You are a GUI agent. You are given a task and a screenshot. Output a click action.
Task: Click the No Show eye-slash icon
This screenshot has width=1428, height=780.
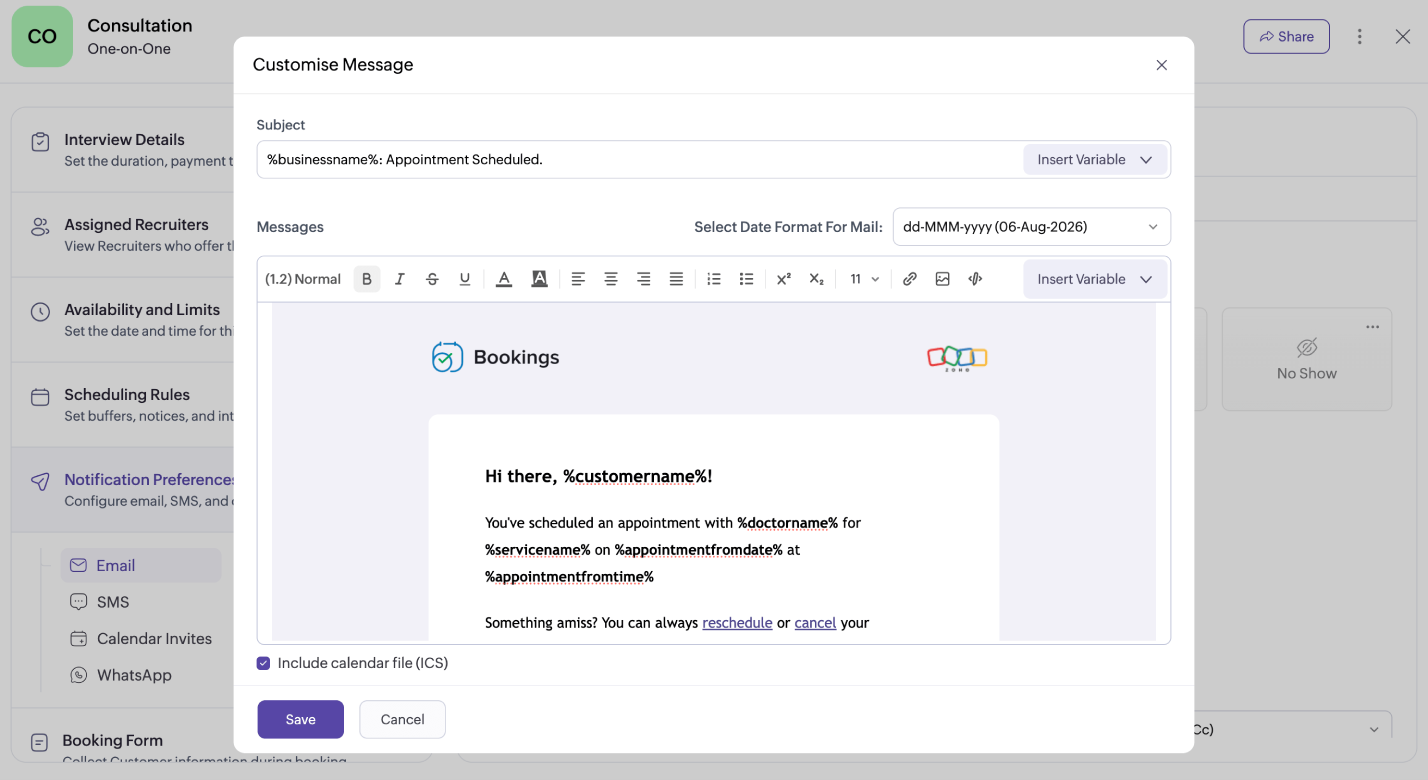click(x=1306, y=347)
